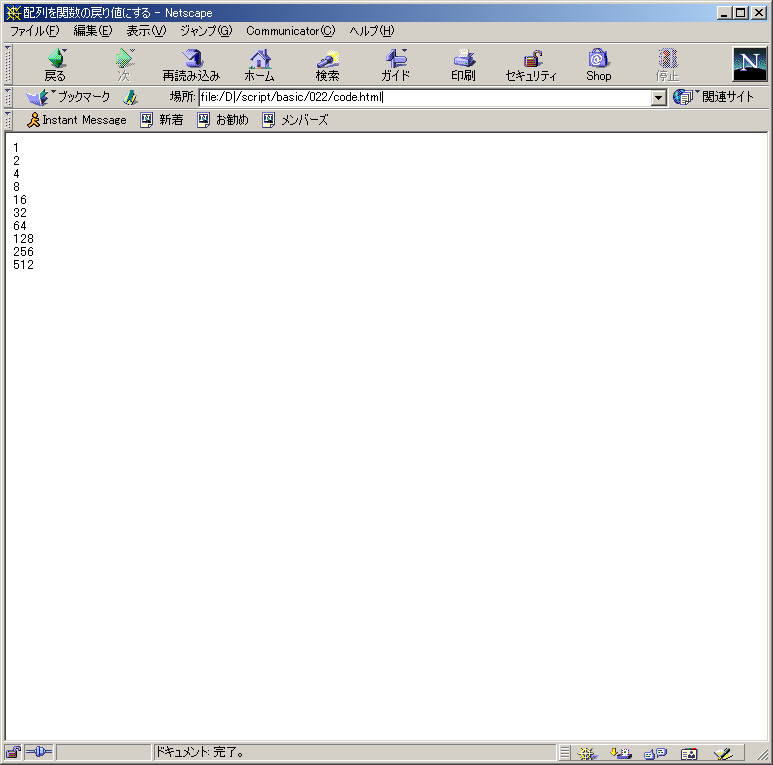This screenshot has height=765, width=773.
Task: Minimize the Netscape window
Action: 724,13
